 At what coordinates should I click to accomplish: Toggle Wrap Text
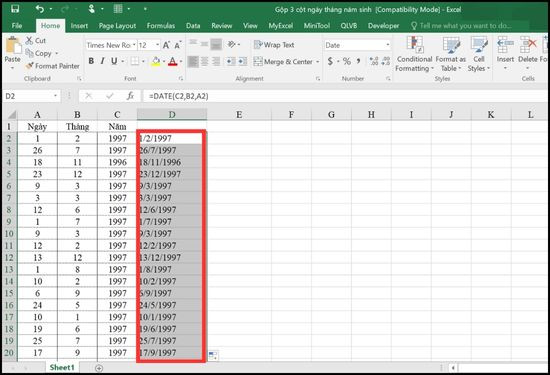pos(274,45)
